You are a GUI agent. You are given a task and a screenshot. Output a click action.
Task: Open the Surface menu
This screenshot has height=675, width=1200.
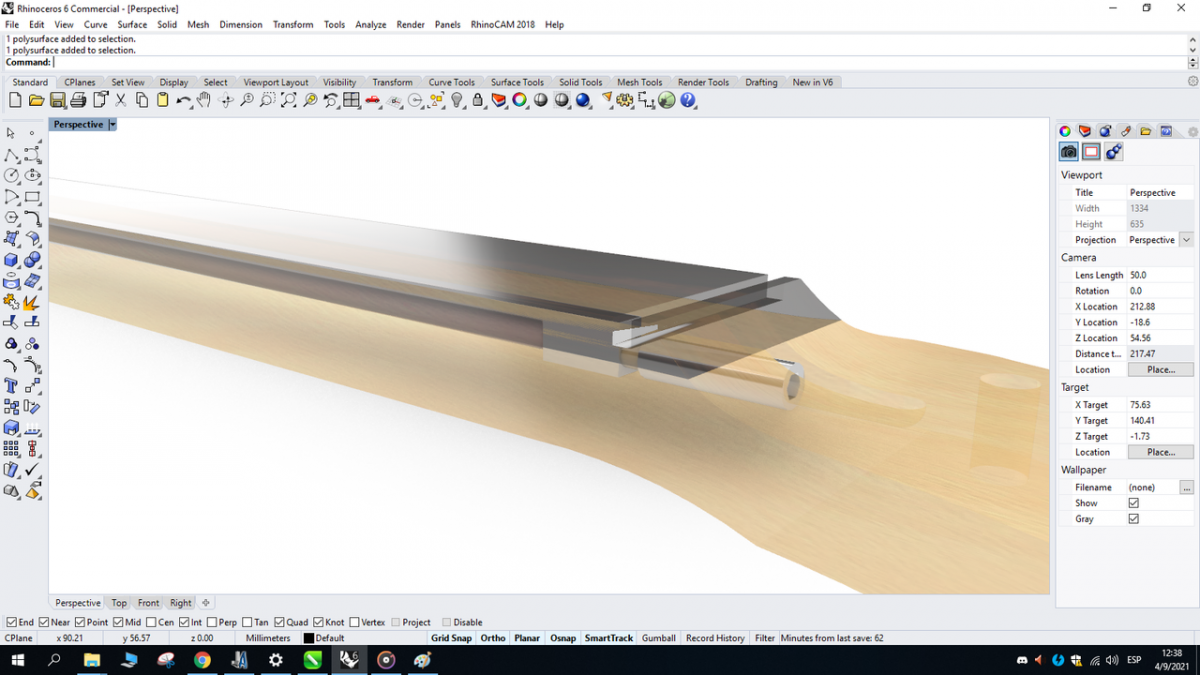pyautogui.click(x=131, y=24)
